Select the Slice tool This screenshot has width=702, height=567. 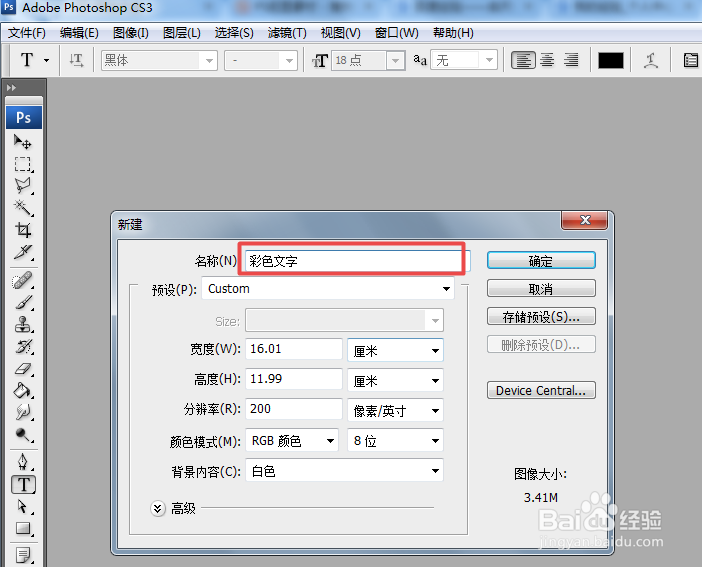[23, 252]
